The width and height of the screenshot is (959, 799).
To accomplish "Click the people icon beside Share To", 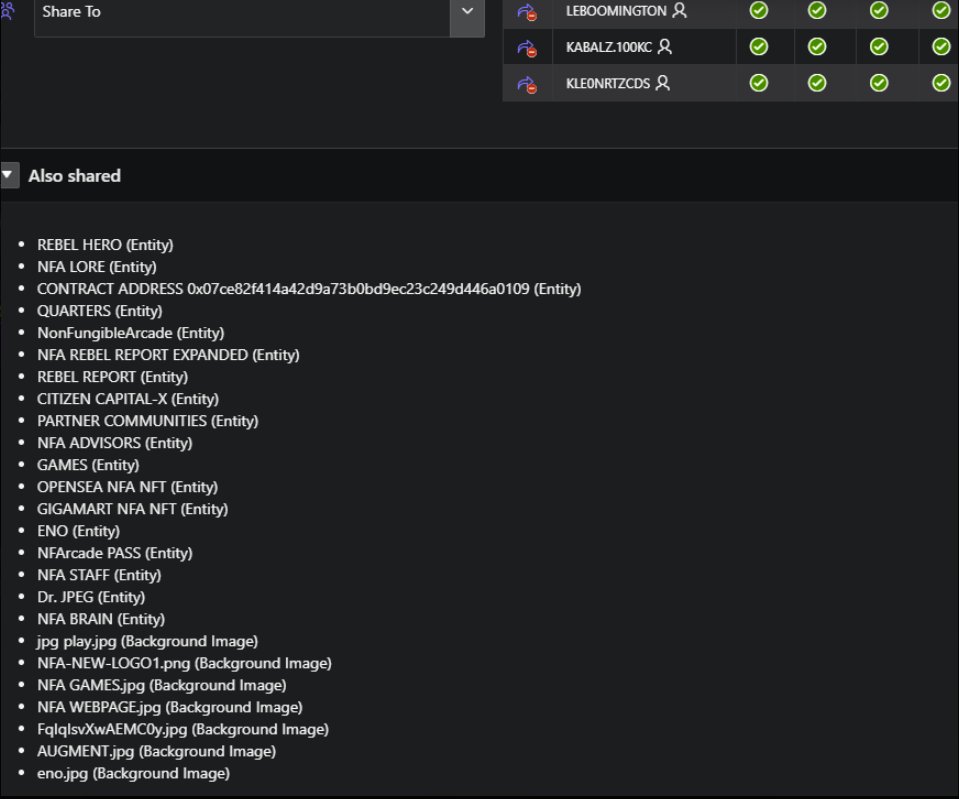I will (x=7, y=11).
